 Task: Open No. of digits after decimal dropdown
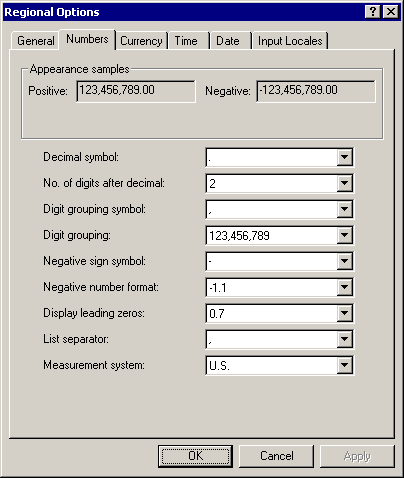344,183
